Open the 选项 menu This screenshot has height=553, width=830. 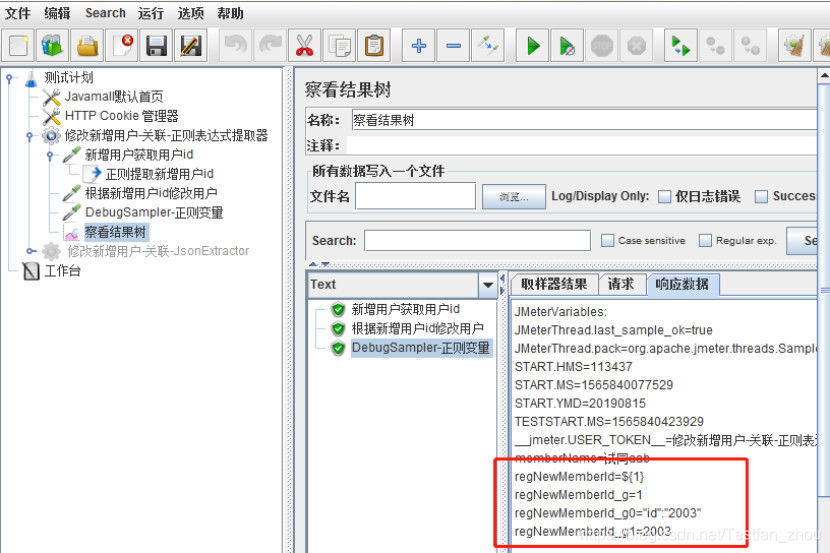click(191, 13)
